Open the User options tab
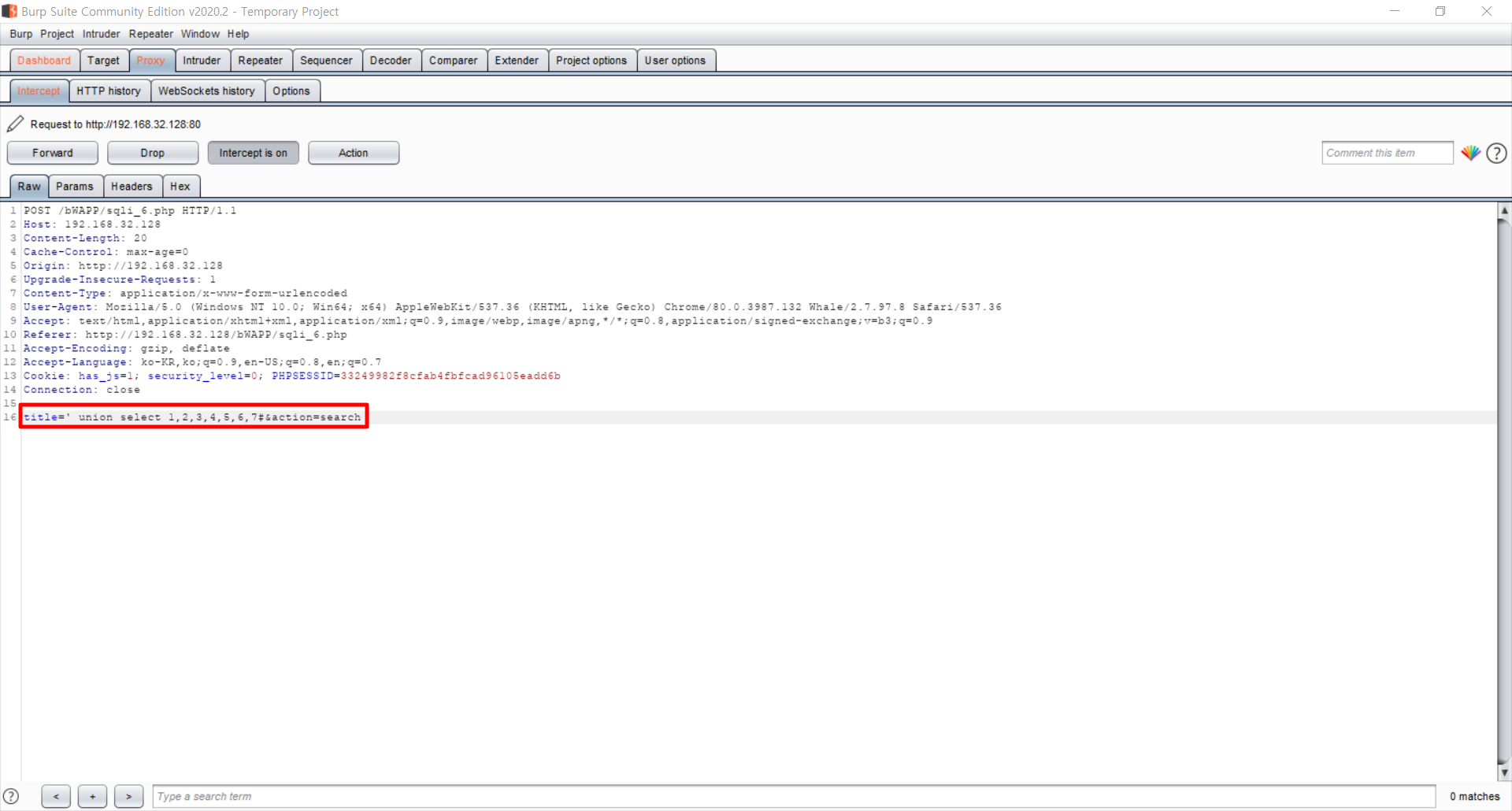This screenshot has height=811, width=1512. pos(675,61)
